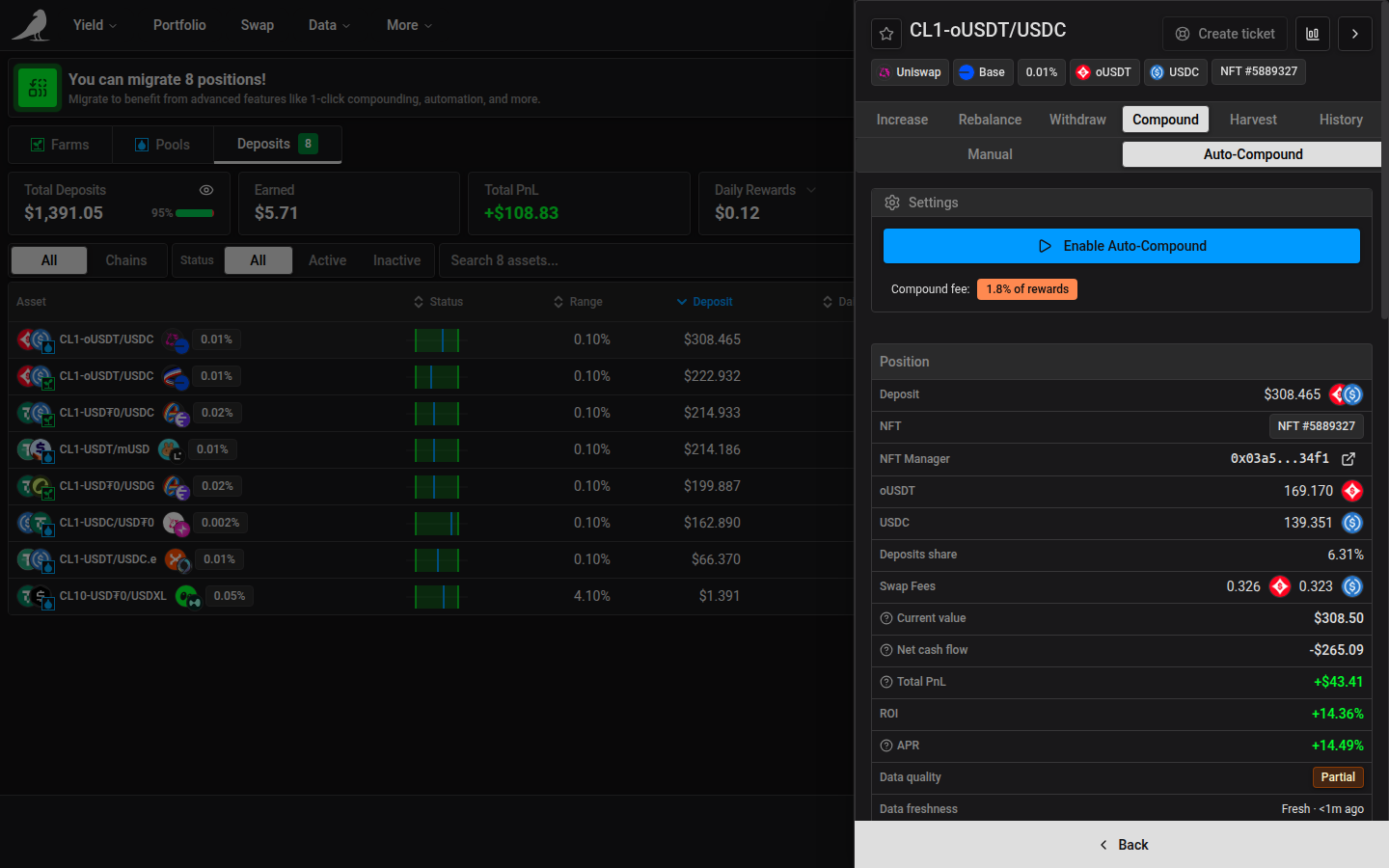
Task: Click CL10-USD₮0/USDXL token pair icon
Action: [35, 596]
